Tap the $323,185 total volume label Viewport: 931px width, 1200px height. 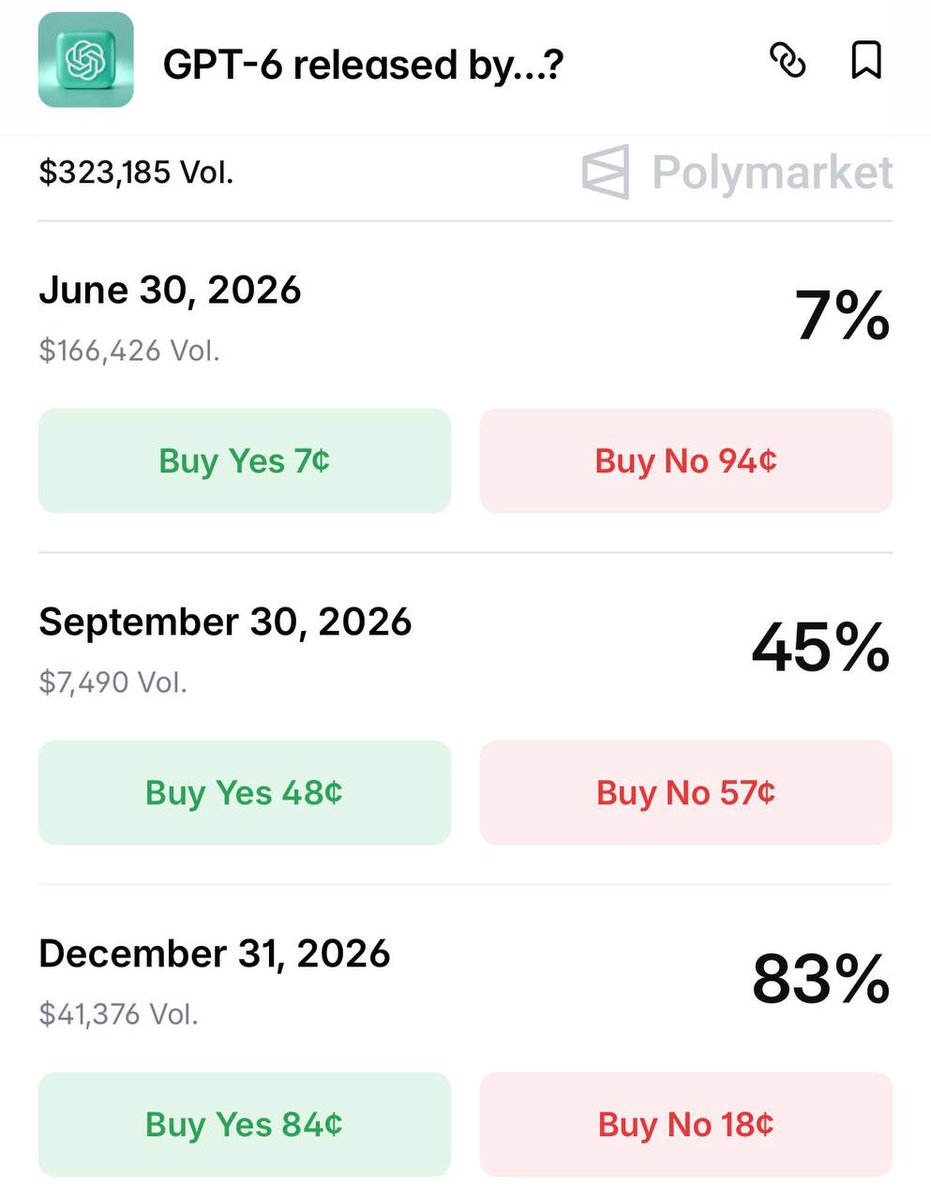(136, 172)
